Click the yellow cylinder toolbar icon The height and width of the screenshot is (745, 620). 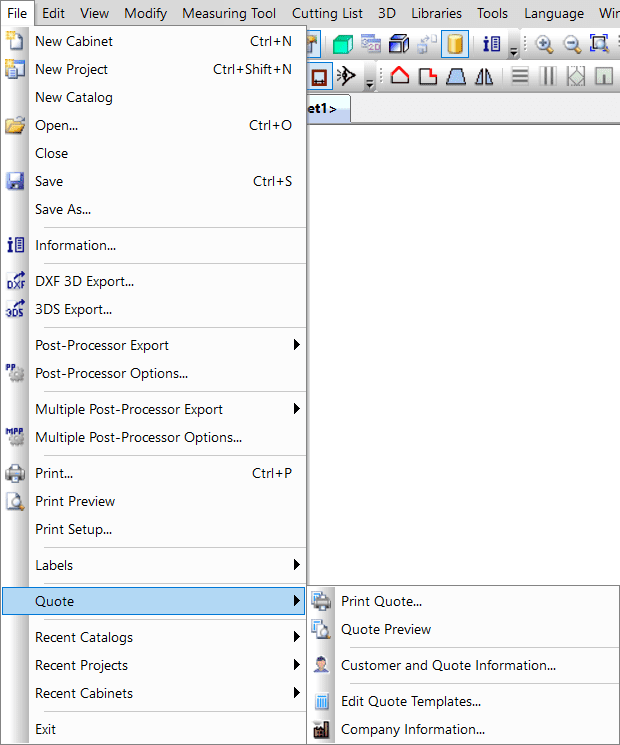pos(455,44)
